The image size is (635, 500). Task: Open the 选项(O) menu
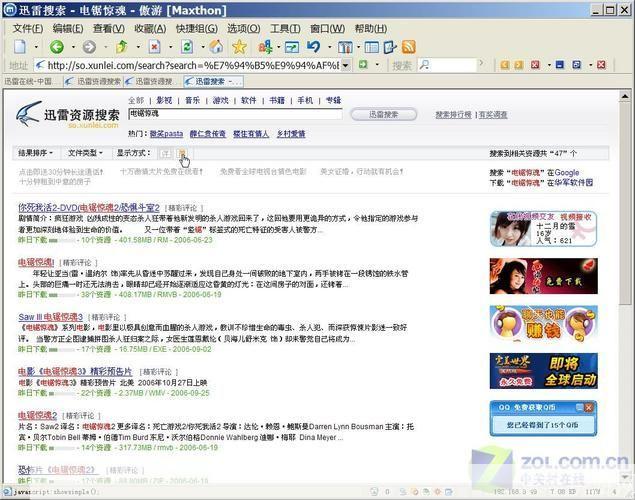tap(243, 29)
